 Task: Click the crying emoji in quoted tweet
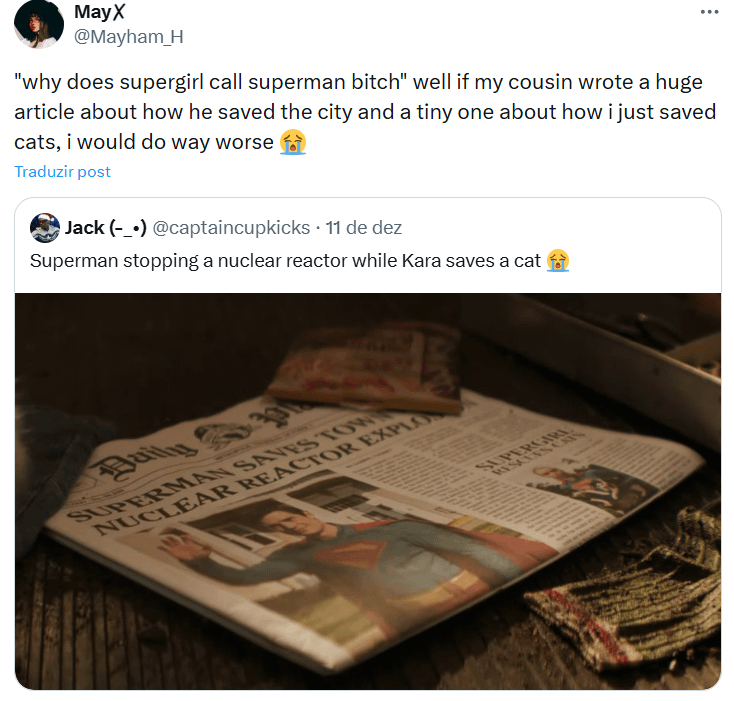coord(558,261)
